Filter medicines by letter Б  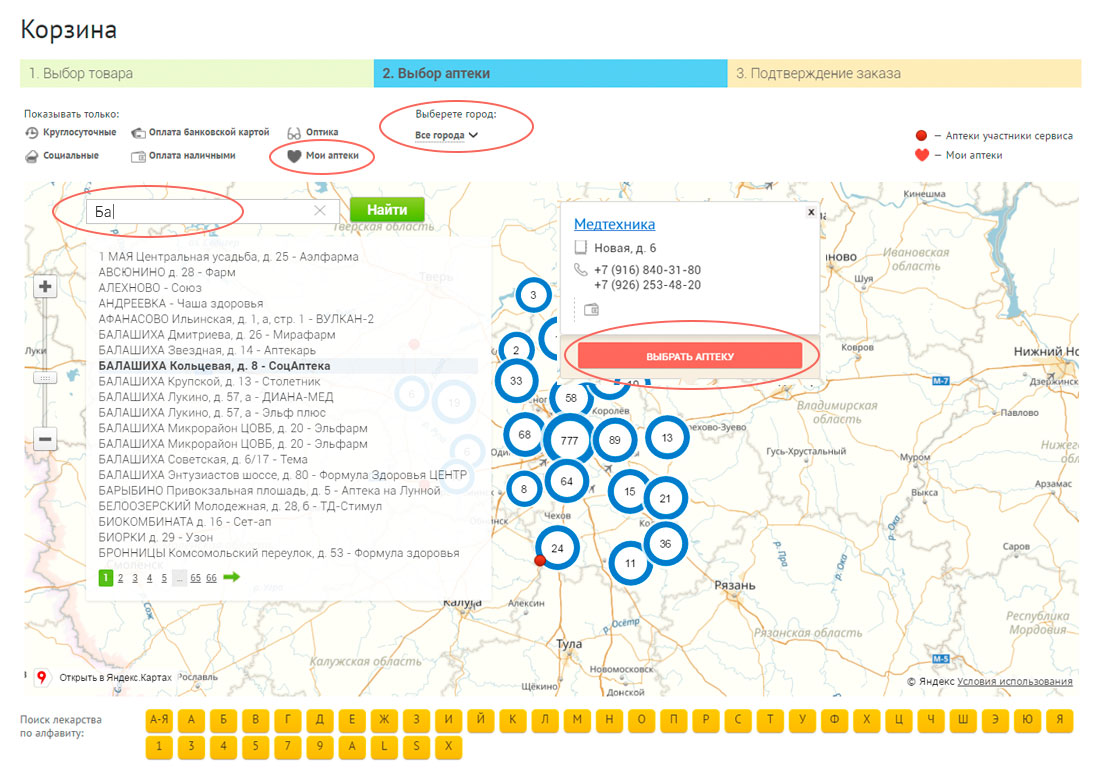point(223,720)
